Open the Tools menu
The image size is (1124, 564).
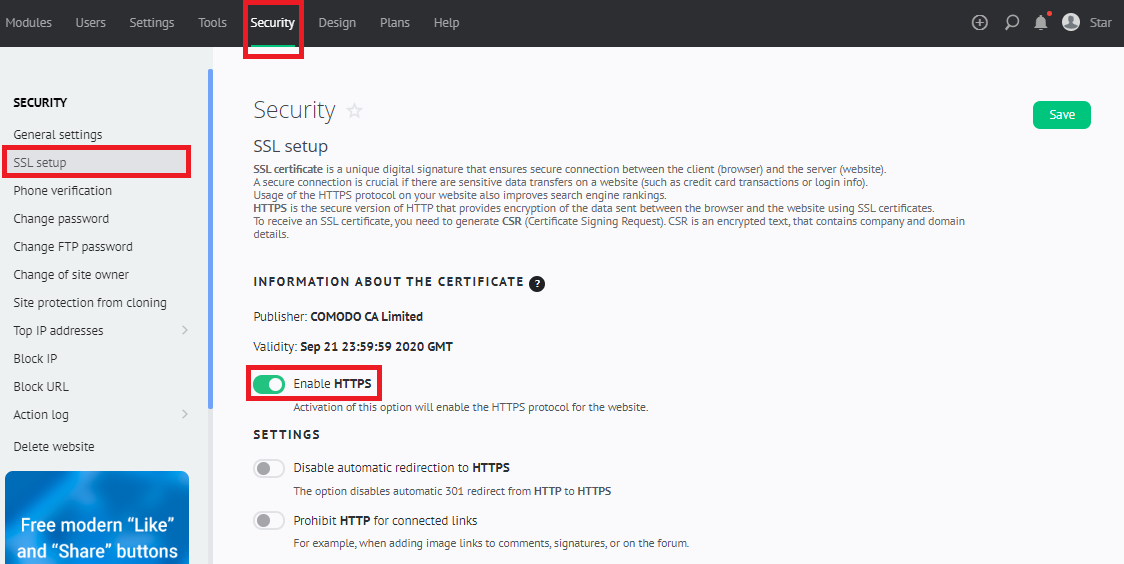[x=212, y=23]
